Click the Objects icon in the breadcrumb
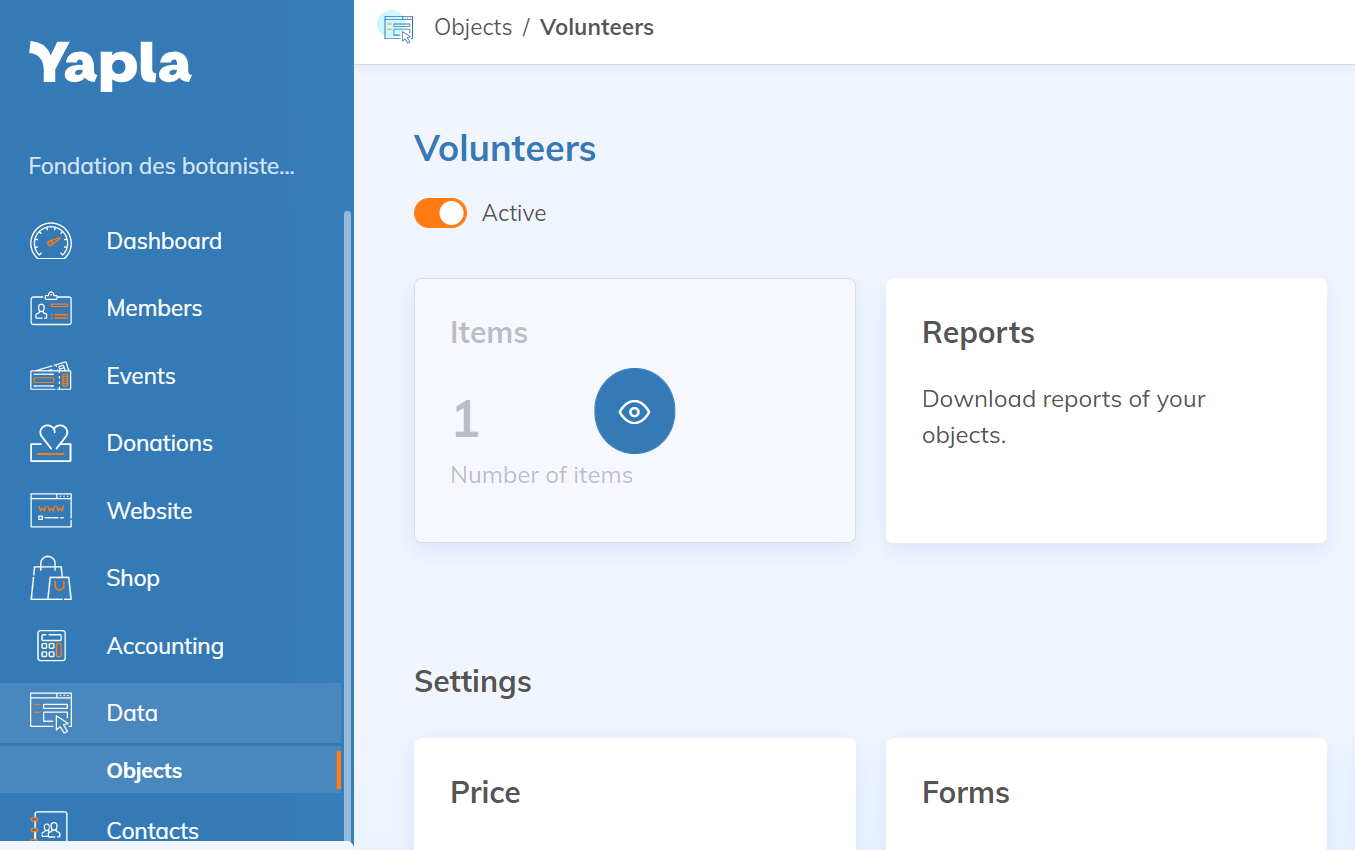Screen dimensions: 1355x850 [398, 28]
